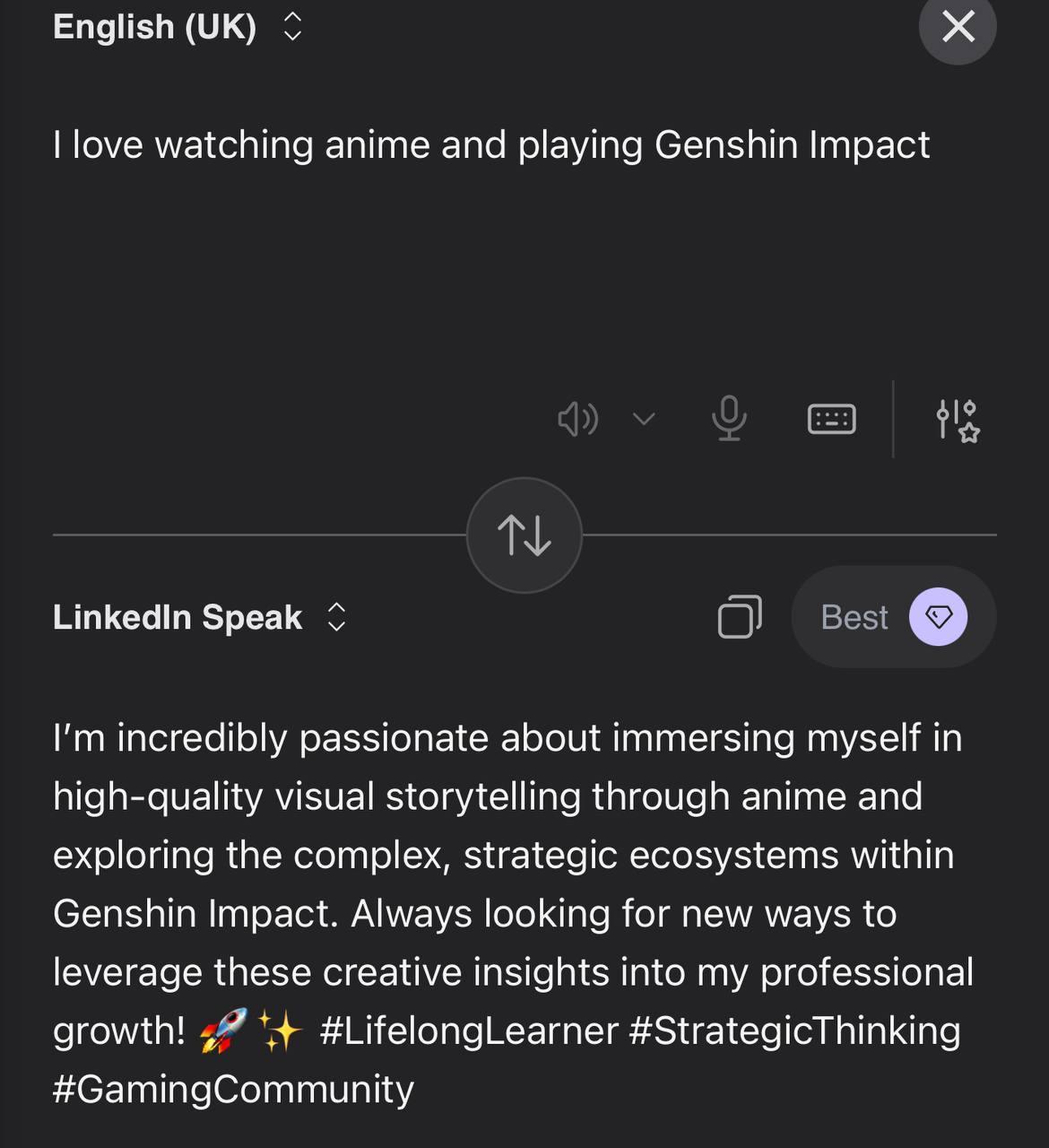This screenshot has width=1049, height=1148.
Task: Play audio of the source text
Action: pos(577,419)
